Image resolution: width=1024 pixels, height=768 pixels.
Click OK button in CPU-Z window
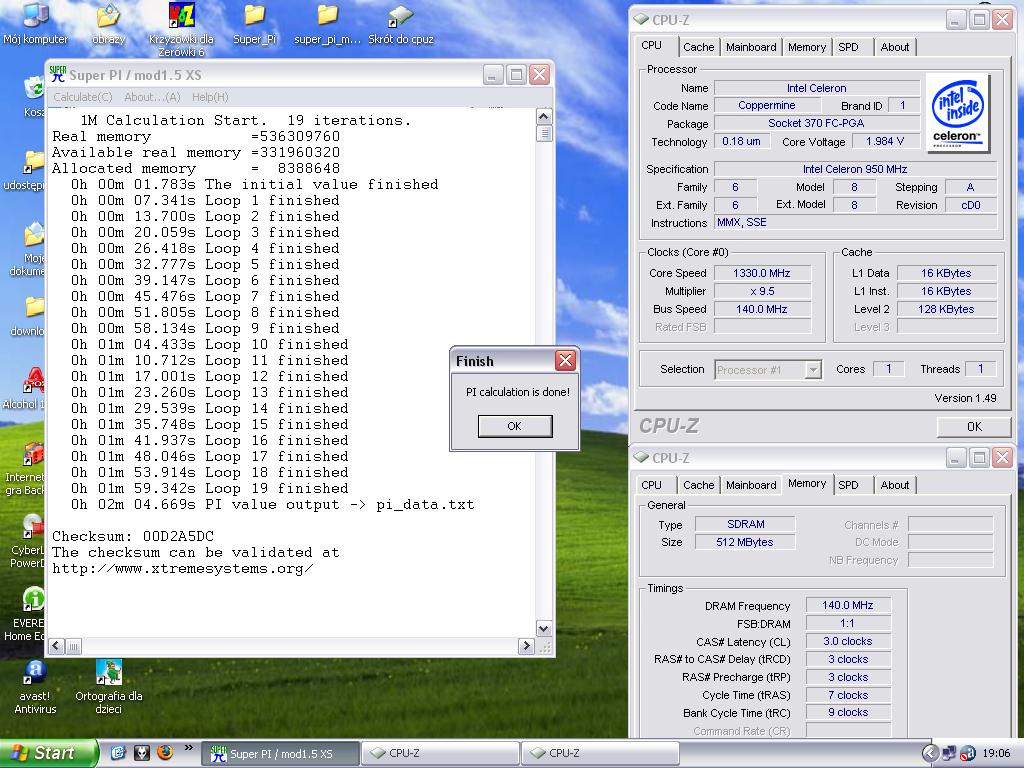973,426
